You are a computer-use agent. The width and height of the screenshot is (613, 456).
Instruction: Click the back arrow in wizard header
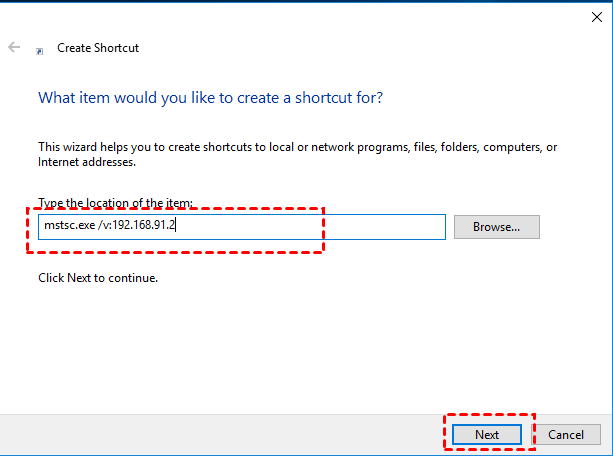coord(14,47)
